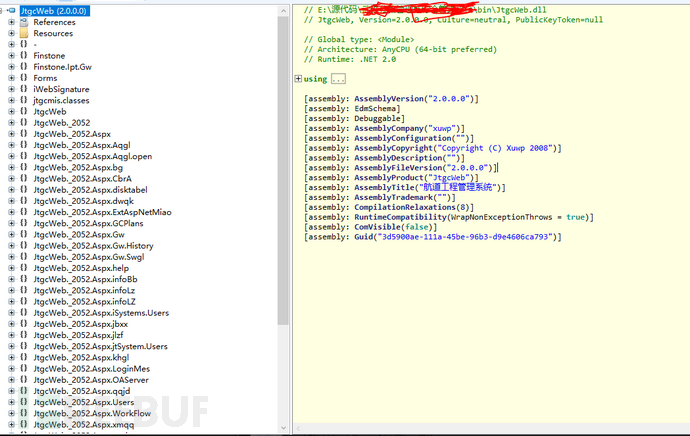Expand the Resources node

point(11,33)
